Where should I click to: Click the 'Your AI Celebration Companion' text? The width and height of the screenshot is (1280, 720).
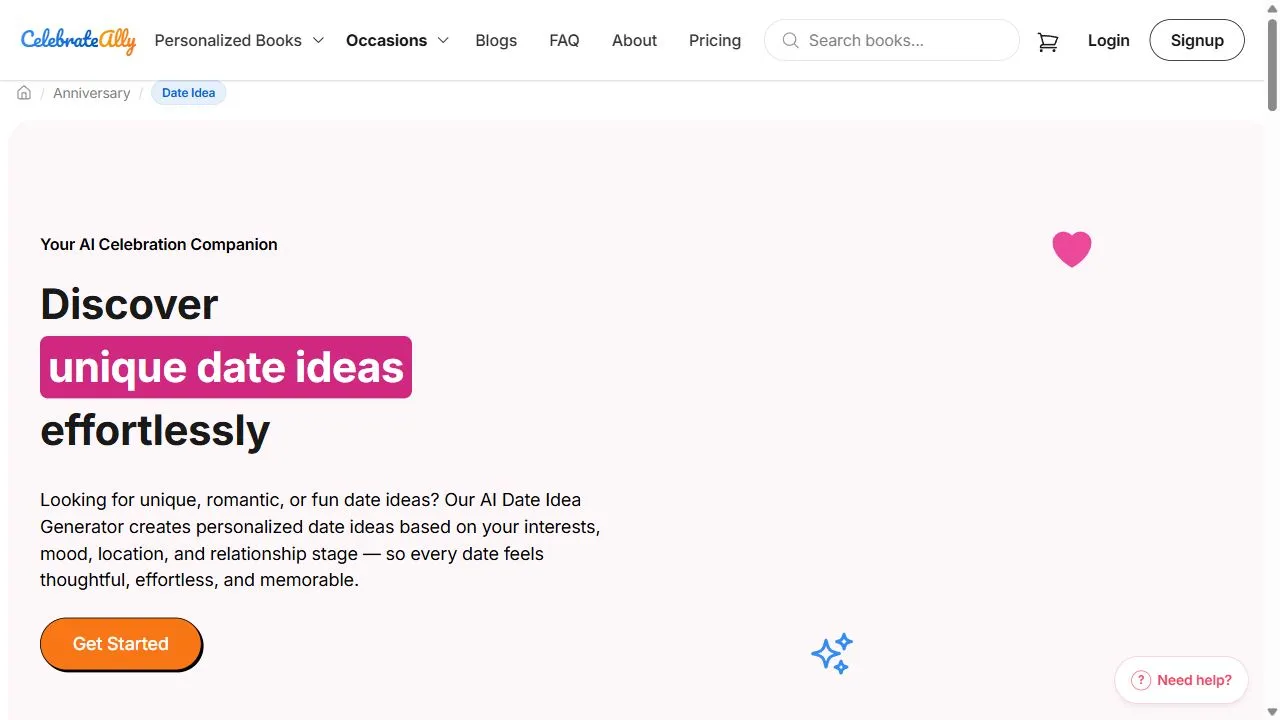coord(159,244)
